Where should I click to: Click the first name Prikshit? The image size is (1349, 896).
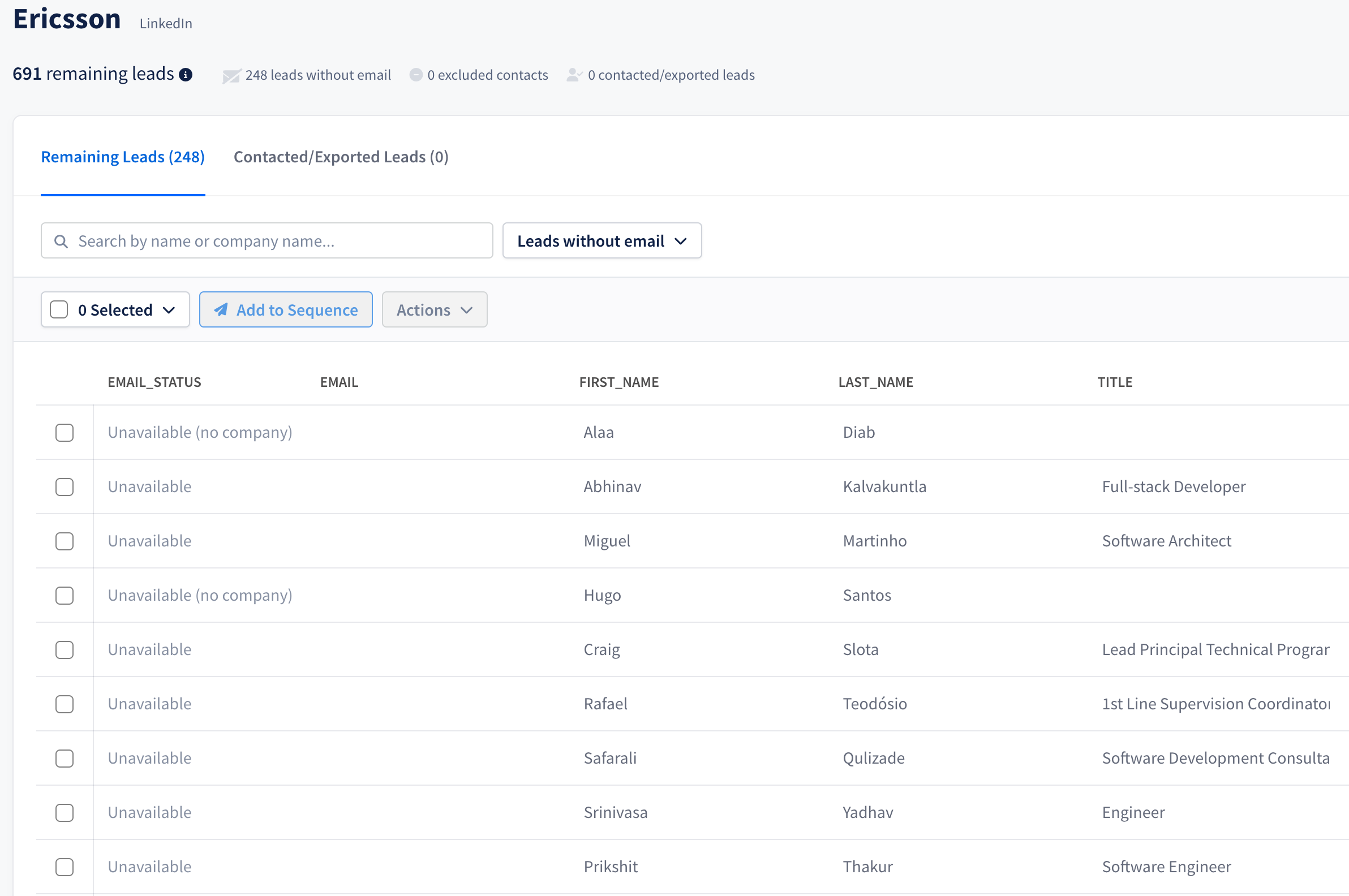(x=611, y=867)
